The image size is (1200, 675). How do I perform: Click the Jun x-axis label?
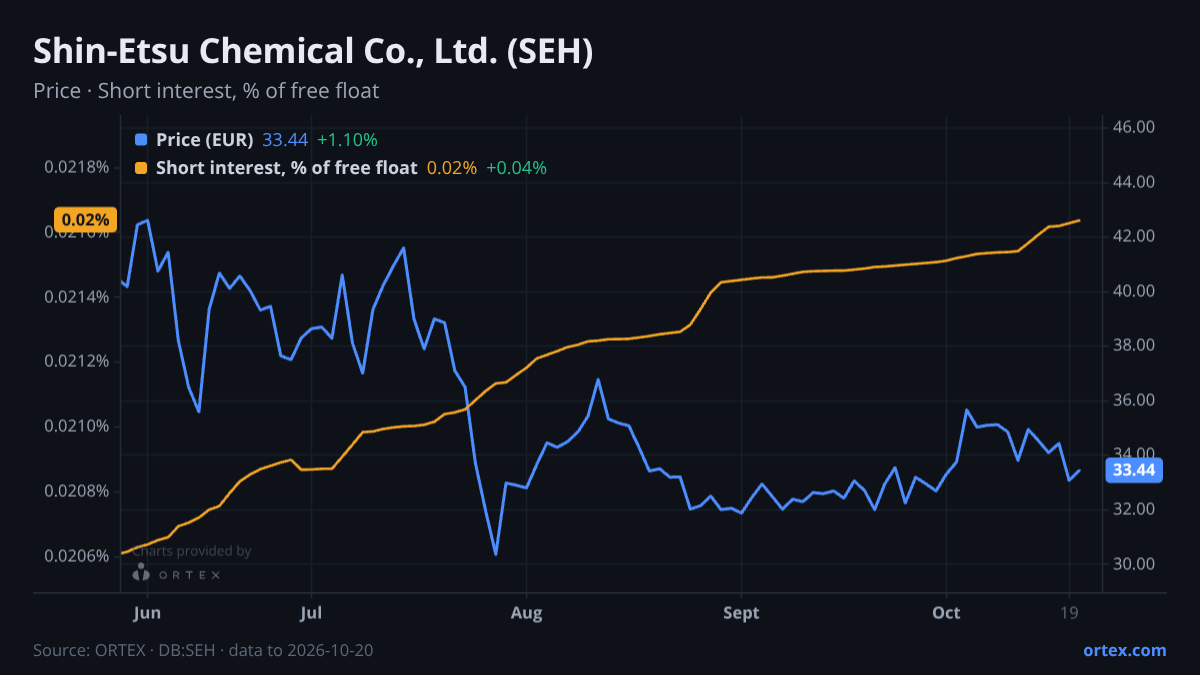(147, 612)
